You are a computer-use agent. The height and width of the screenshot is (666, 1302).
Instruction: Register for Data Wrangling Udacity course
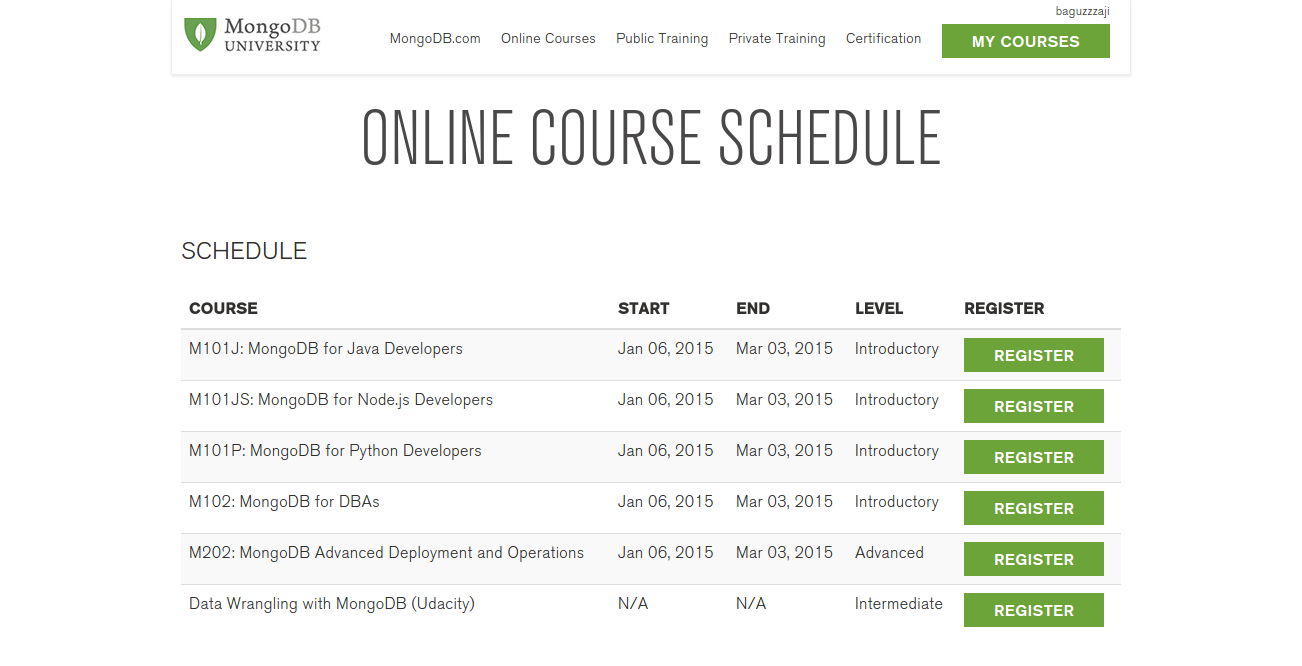pyautogui.click(x=1034, y=610)
